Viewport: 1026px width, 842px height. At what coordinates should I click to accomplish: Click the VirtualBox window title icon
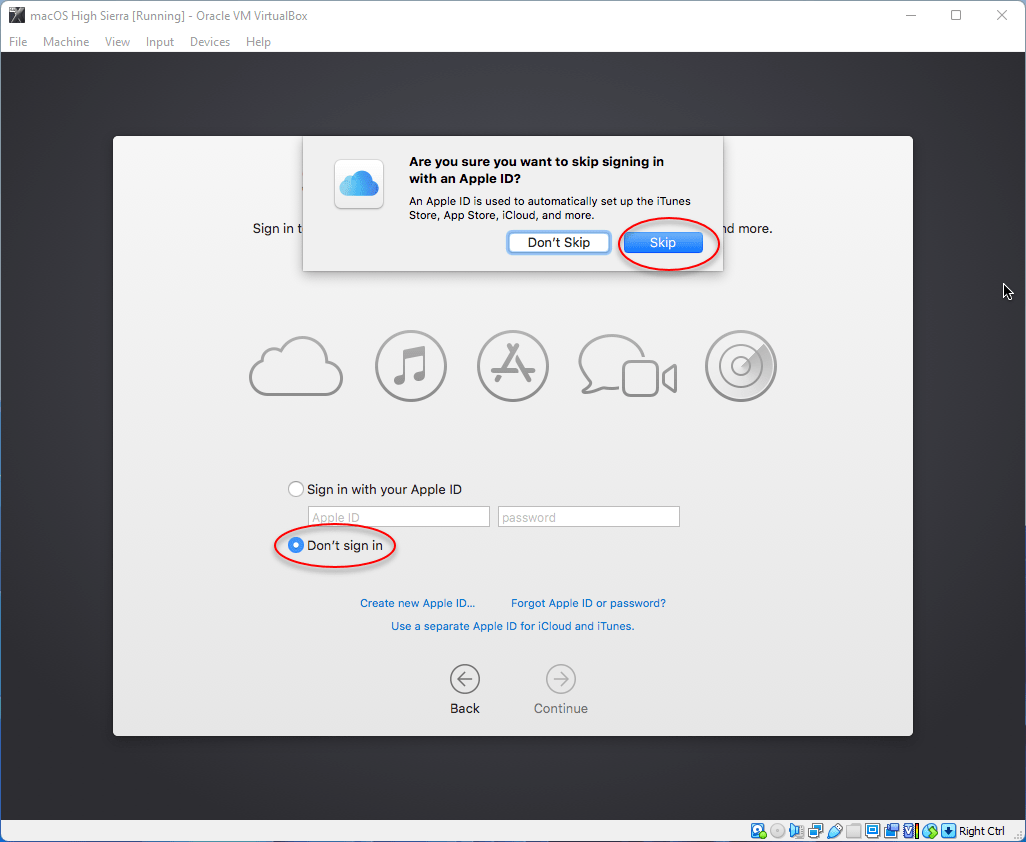(x=16, y=15)
